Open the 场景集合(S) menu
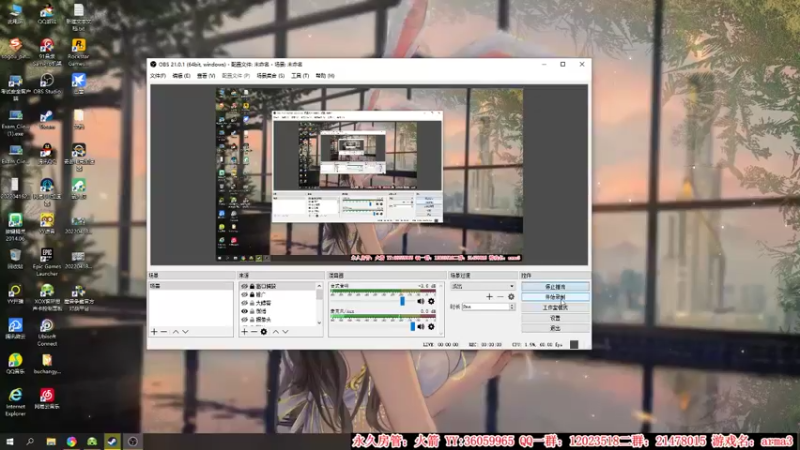 coord(270,76)
